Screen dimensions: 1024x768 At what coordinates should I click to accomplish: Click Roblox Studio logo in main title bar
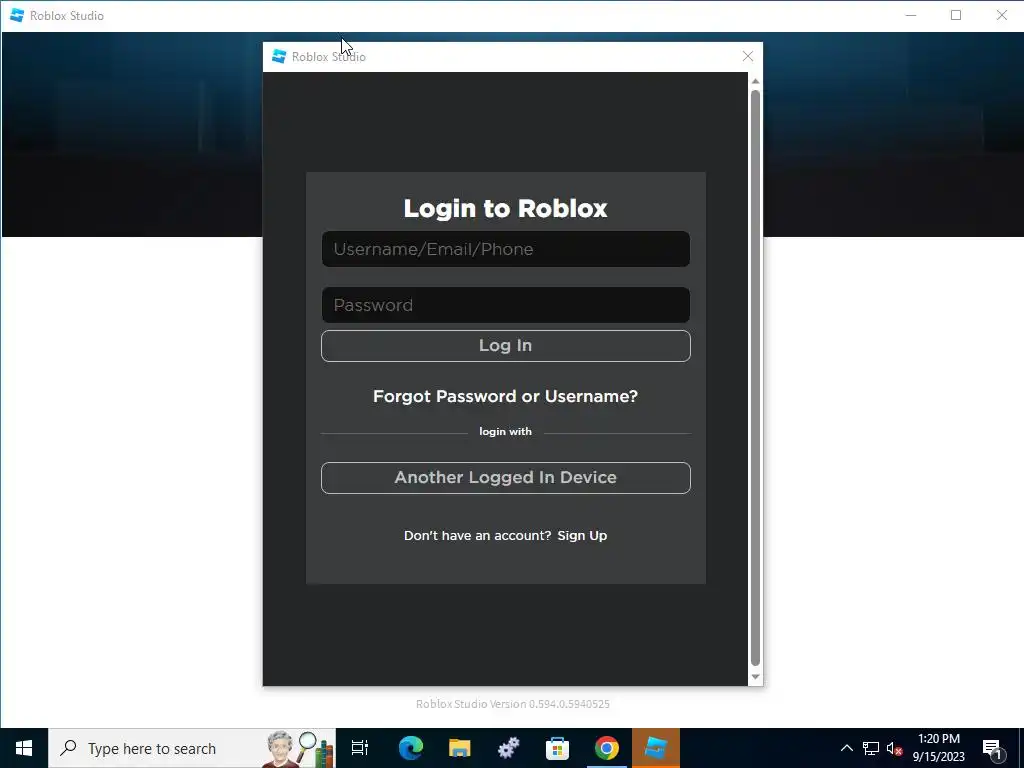point(17,15)
